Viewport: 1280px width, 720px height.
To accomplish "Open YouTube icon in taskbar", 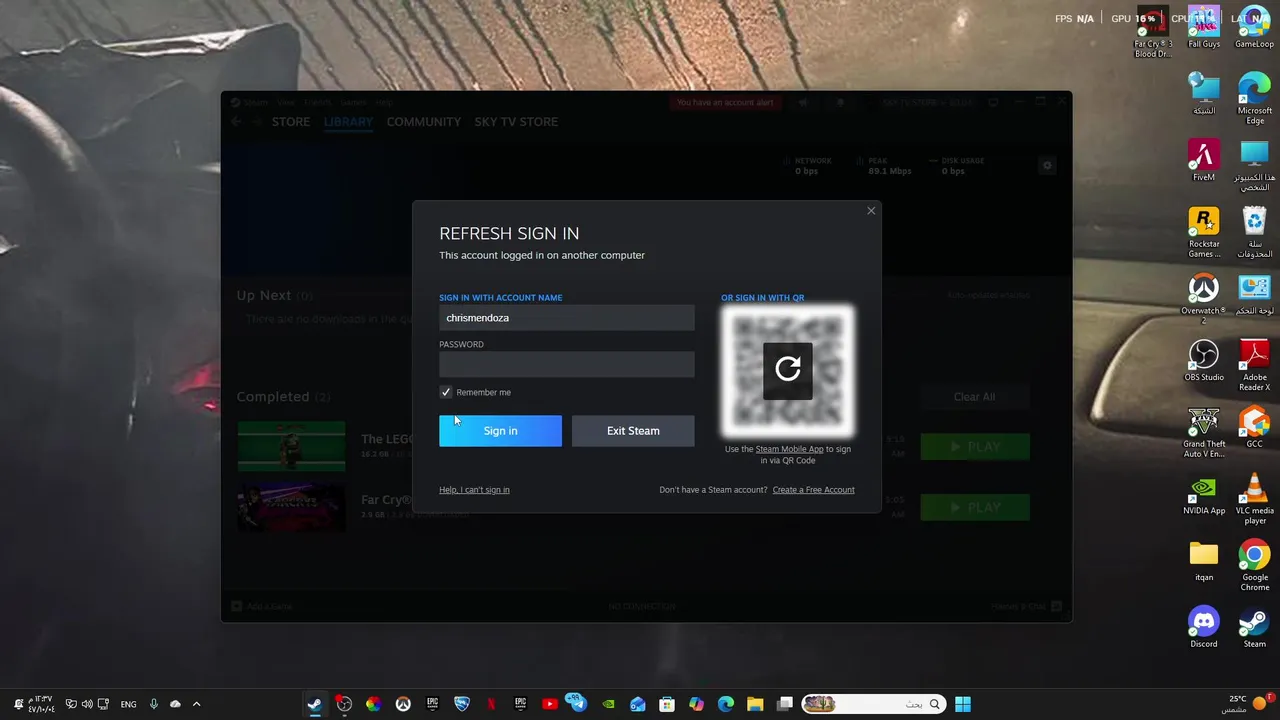I will click(x=549, y=704).
